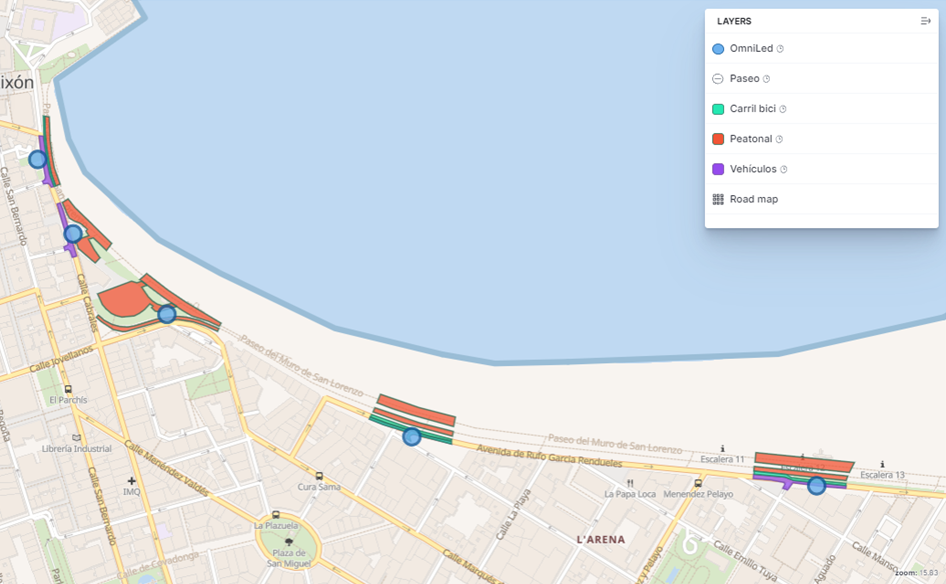Select the OmniLed marker near Escalera 13
This screenshot has height=584, width=946.
[816, 486]
